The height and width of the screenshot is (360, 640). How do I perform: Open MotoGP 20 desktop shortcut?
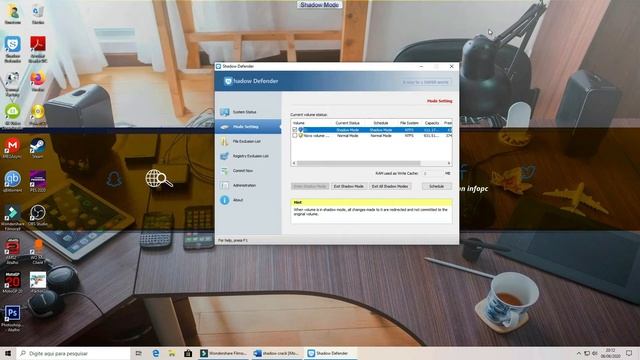(x=13, y=282)
